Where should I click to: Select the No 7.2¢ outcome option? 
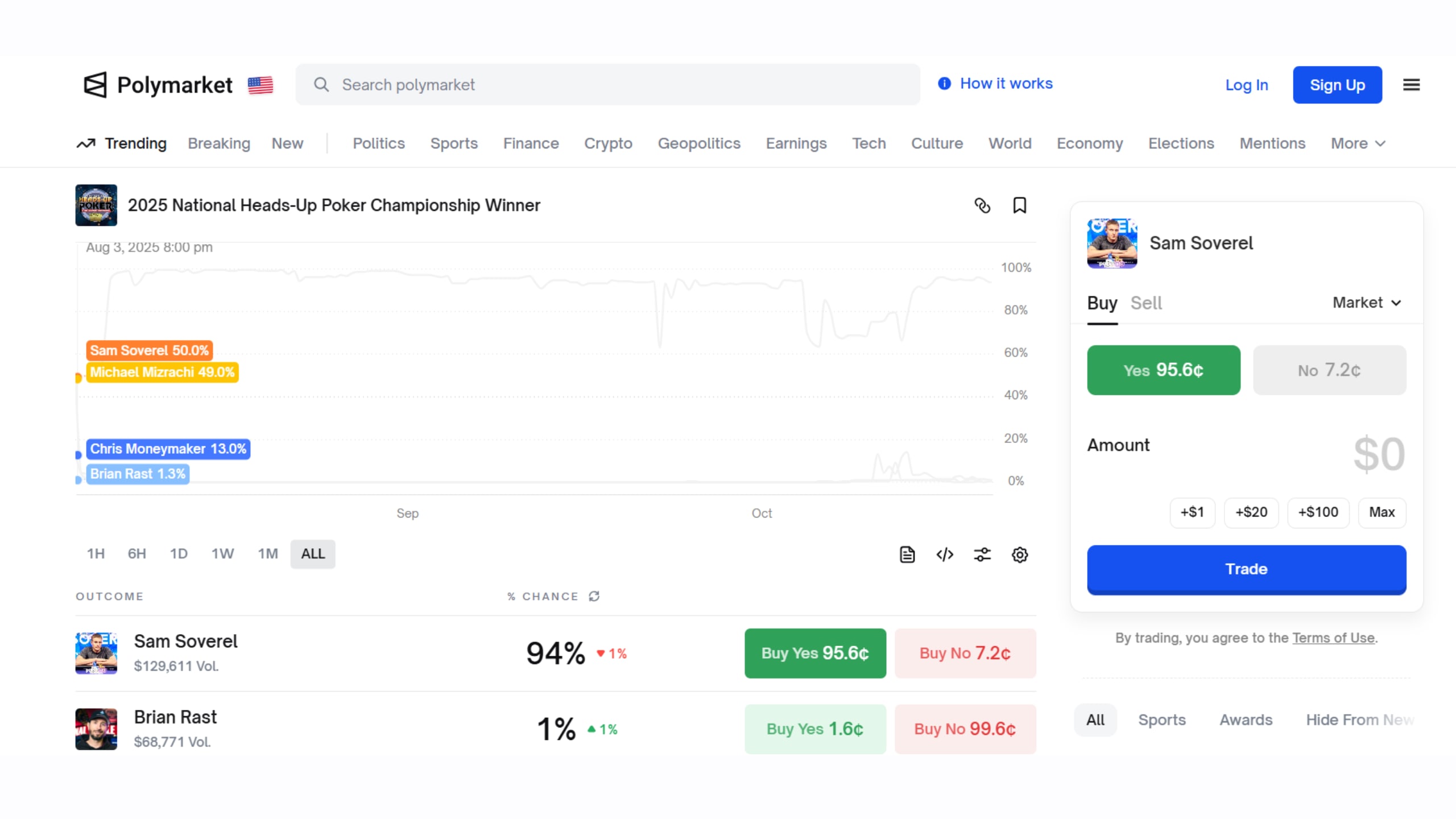pyautogui.click(x=1329, y=370)
